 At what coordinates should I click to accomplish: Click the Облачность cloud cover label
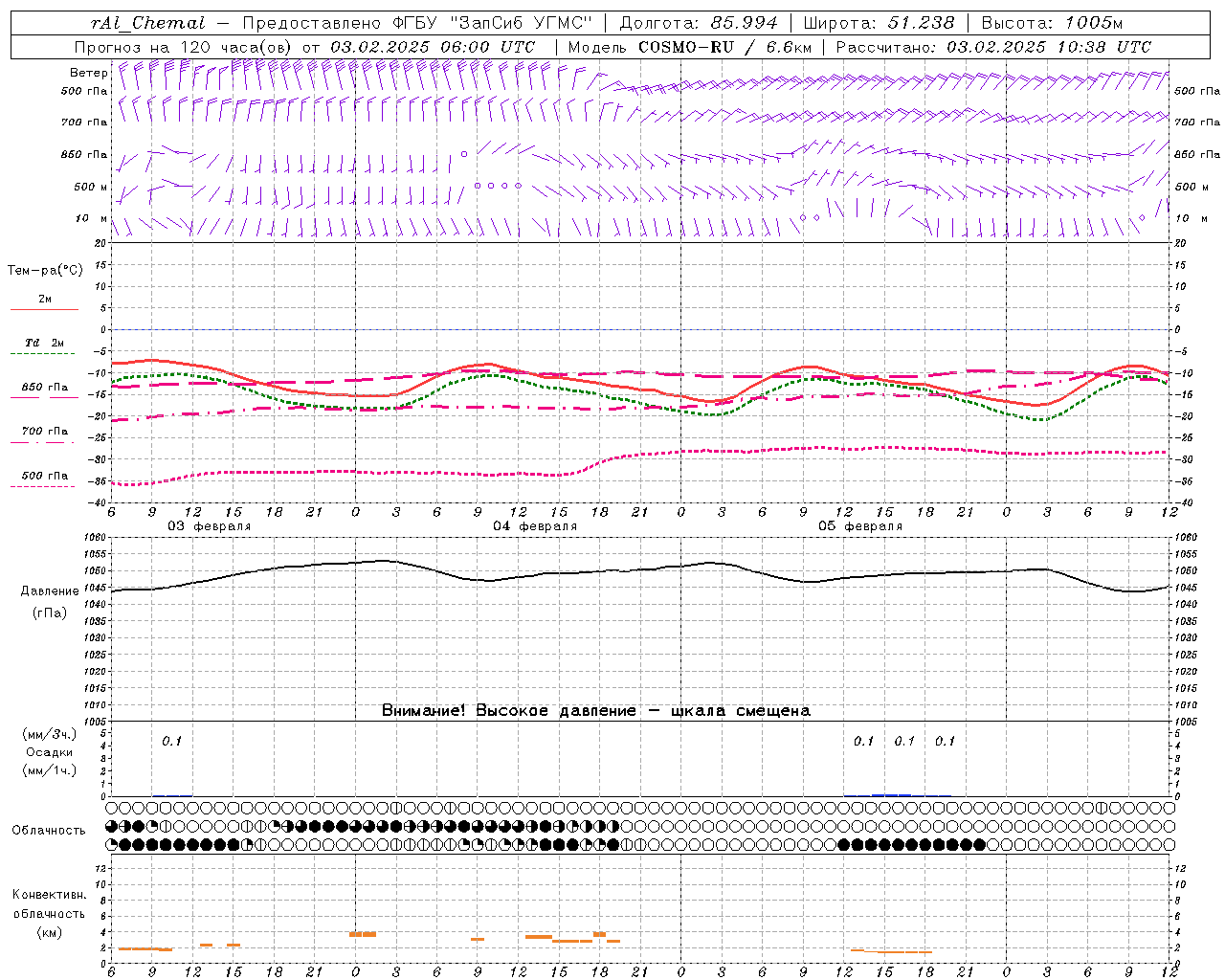[49, 831]
